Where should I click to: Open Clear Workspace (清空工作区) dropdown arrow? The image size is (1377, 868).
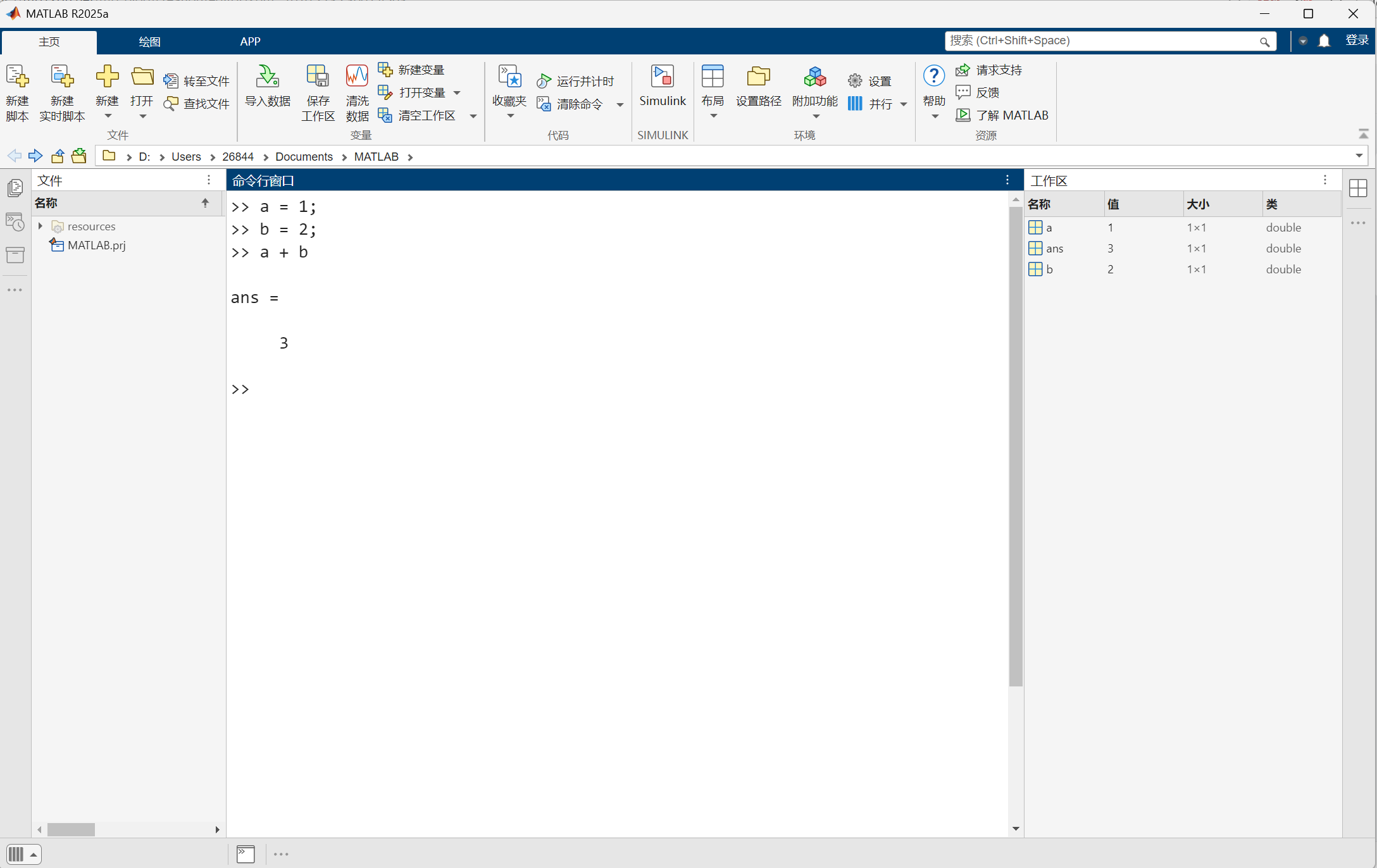[473, 116]
